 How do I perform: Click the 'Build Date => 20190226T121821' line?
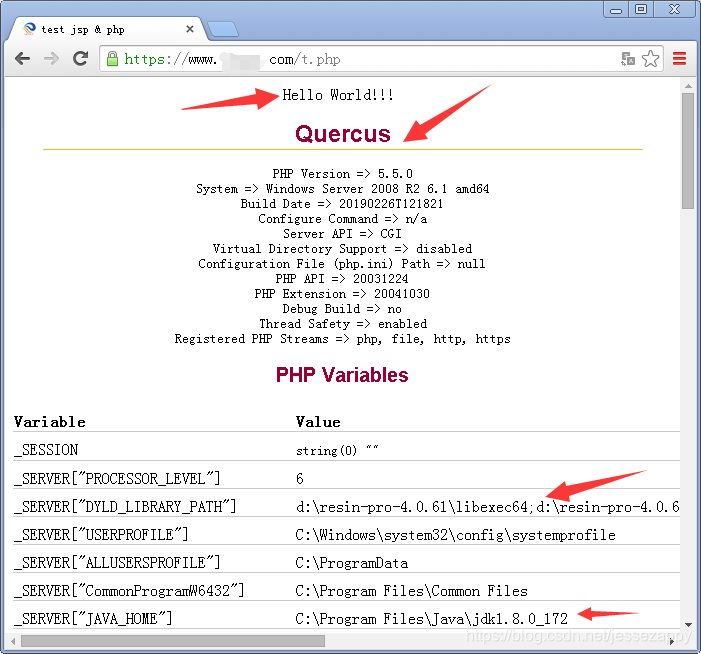(342, 204)
